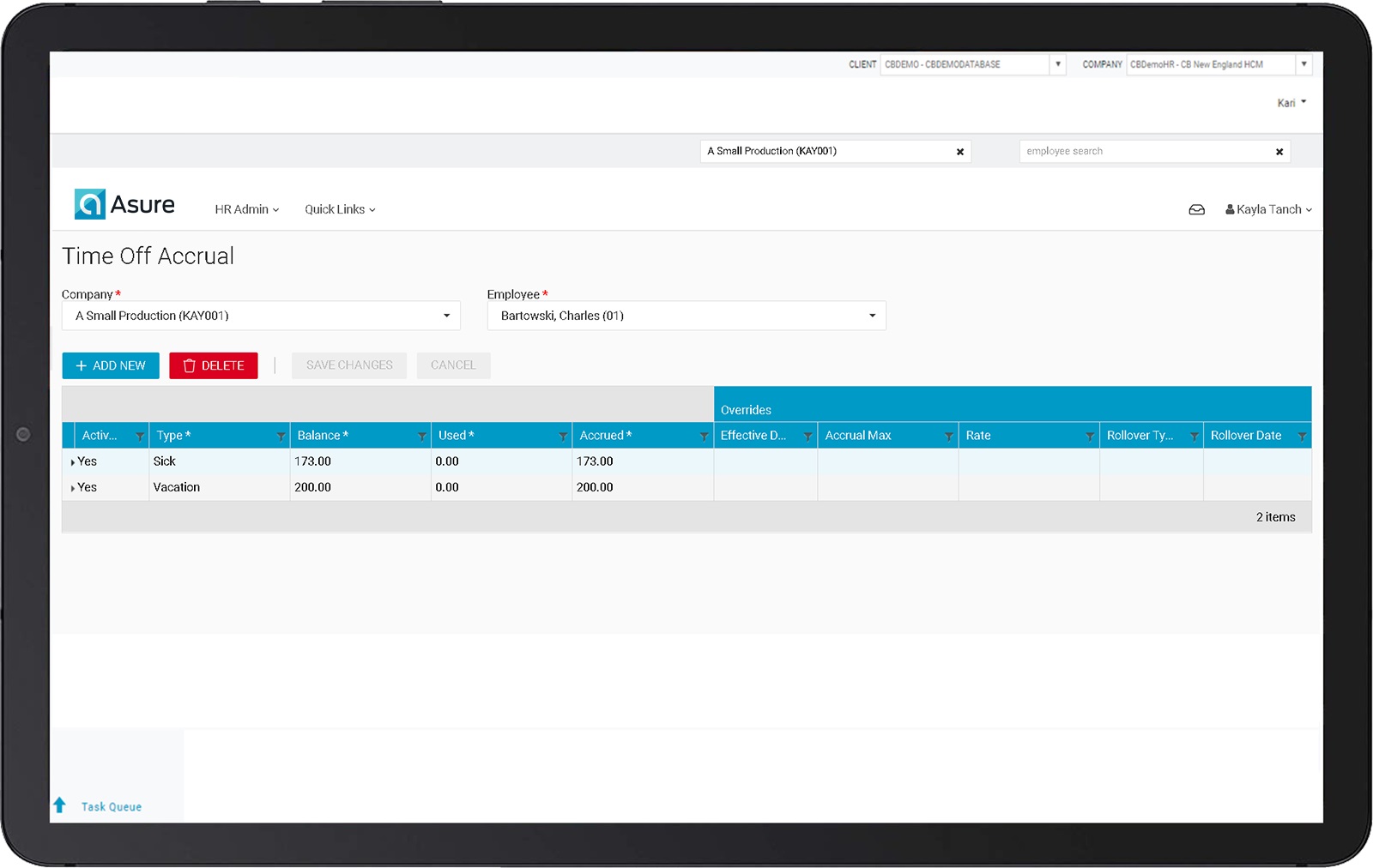
Task: Expand the Vacation accrual row
Action: click(73, 488)
